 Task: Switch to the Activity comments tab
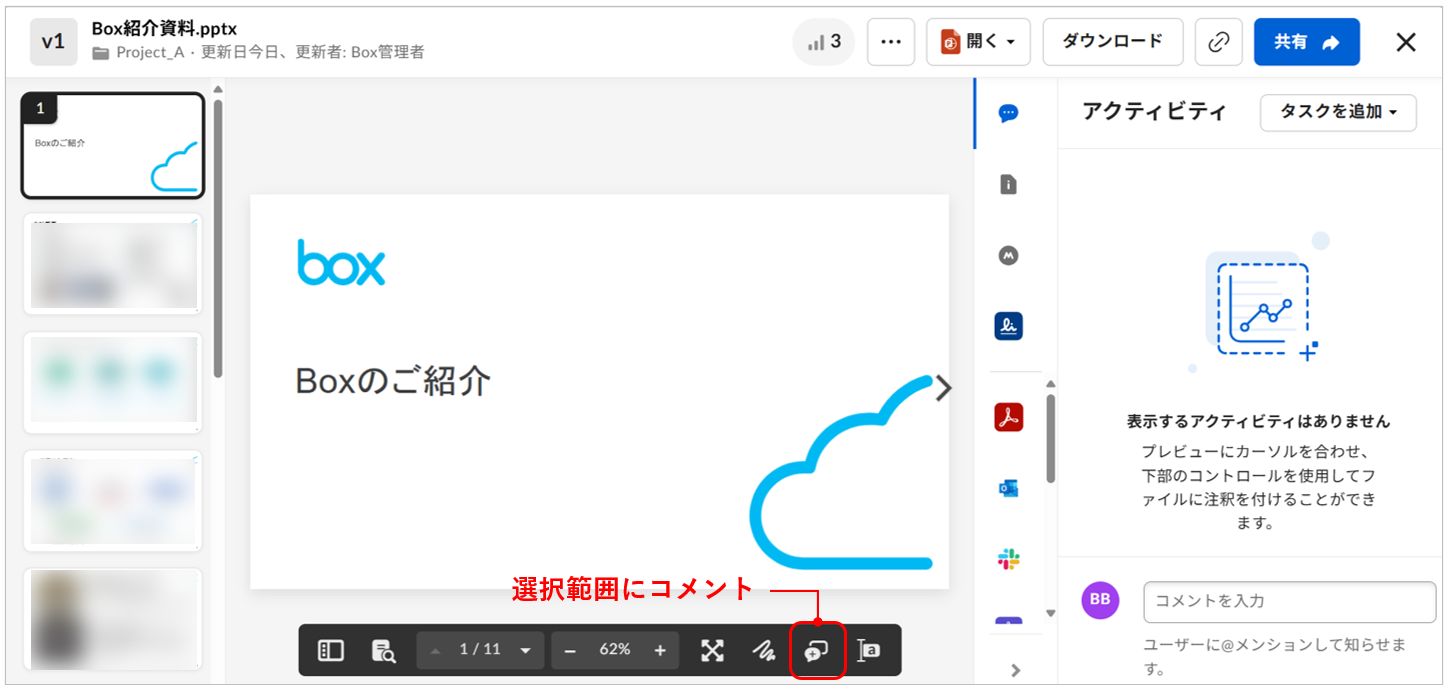[1008, 113]
